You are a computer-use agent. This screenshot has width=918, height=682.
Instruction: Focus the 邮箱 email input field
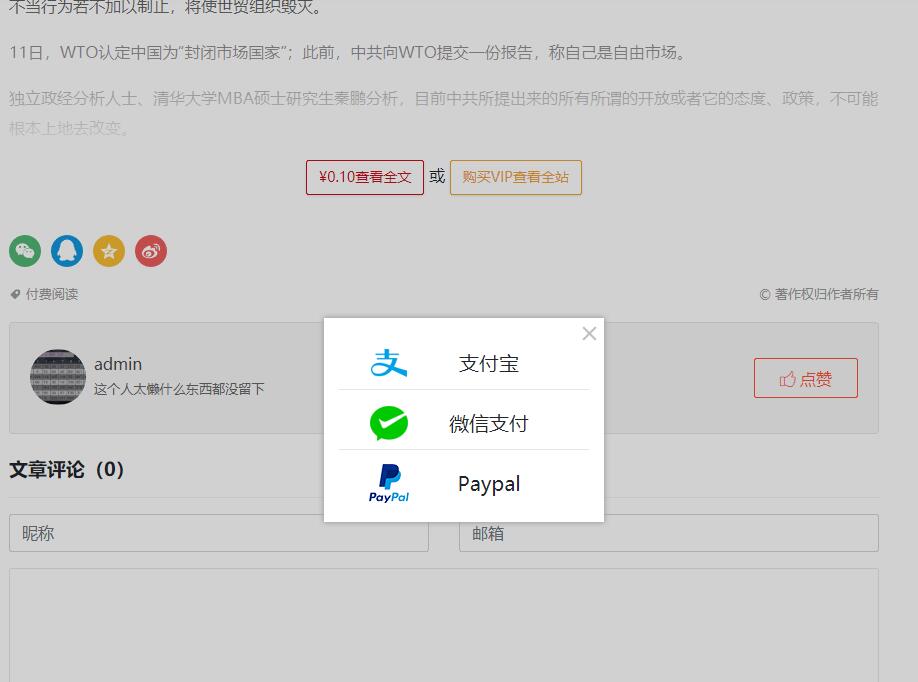pos(669,533)
